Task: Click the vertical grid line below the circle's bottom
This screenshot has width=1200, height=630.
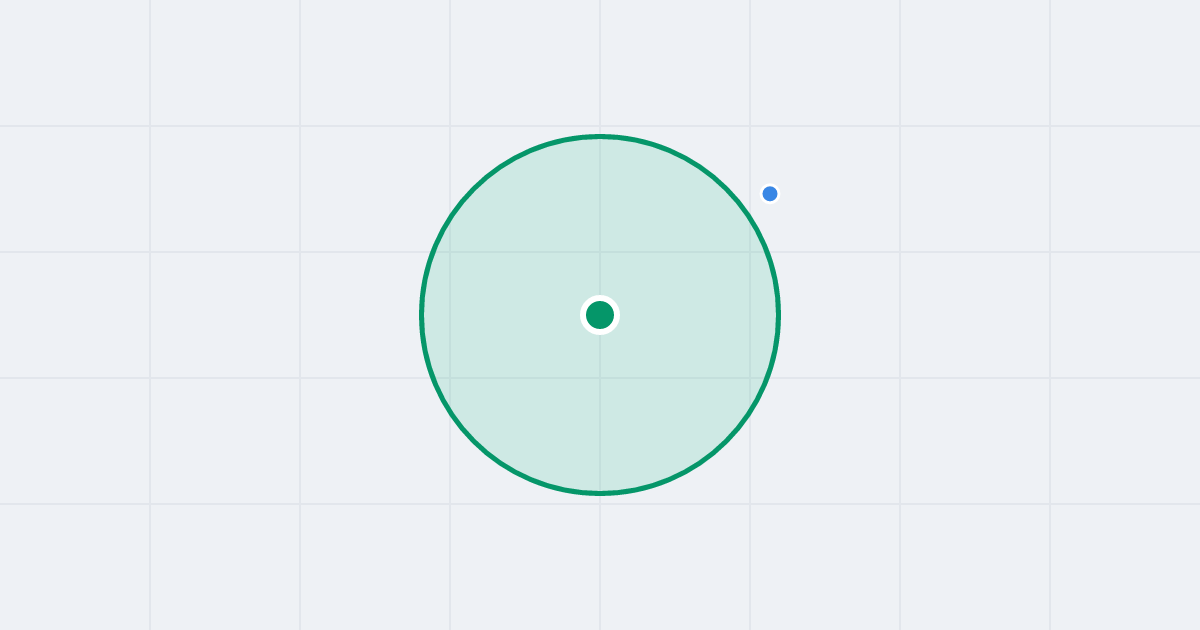Action: [x=600, y=563]
